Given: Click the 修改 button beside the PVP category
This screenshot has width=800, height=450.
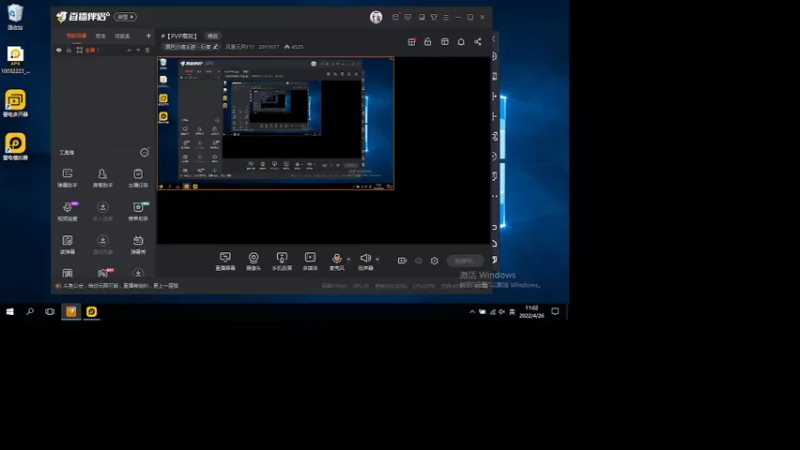Looking at the screenshot, I should pyautogui.click(x=213, y=36).
